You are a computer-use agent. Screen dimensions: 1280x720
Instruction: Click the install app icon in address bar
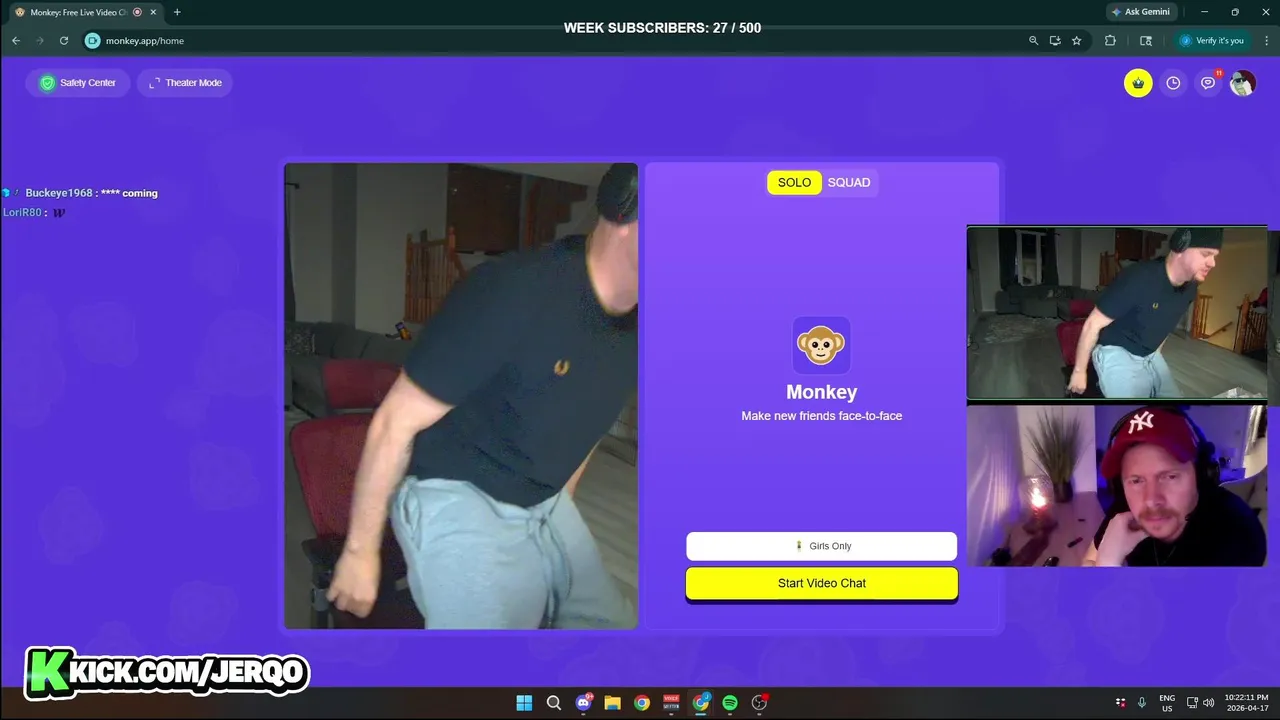pos(1055,41)
